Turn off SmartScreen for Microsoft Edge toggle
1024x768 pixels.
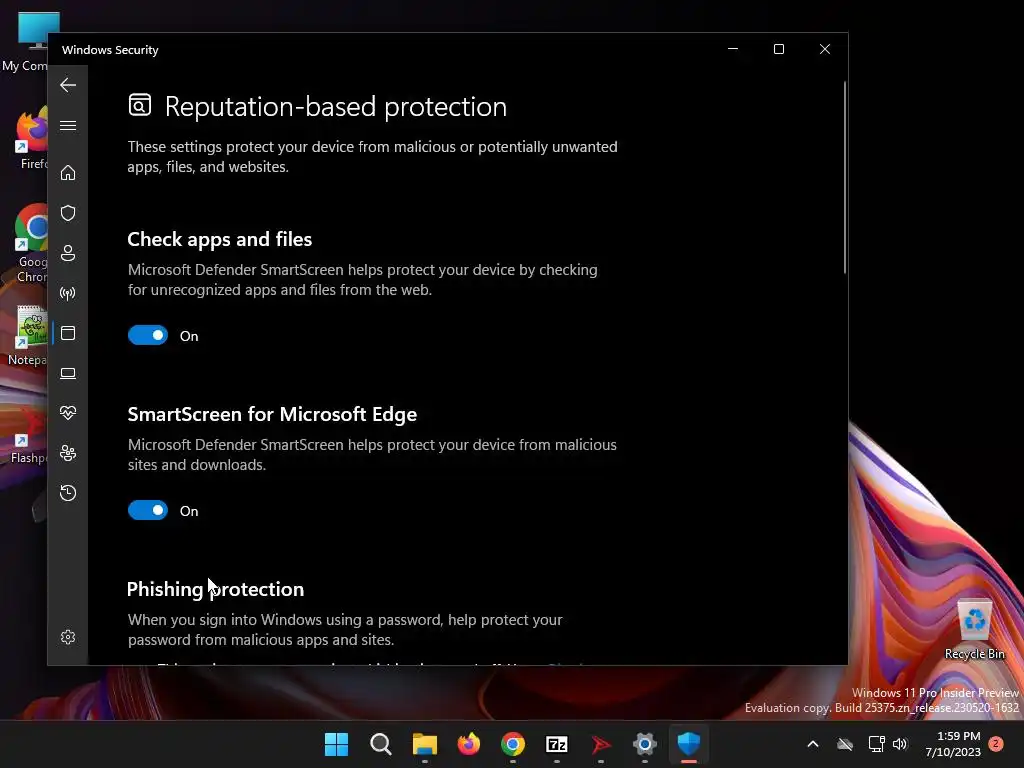pos(148,511)
